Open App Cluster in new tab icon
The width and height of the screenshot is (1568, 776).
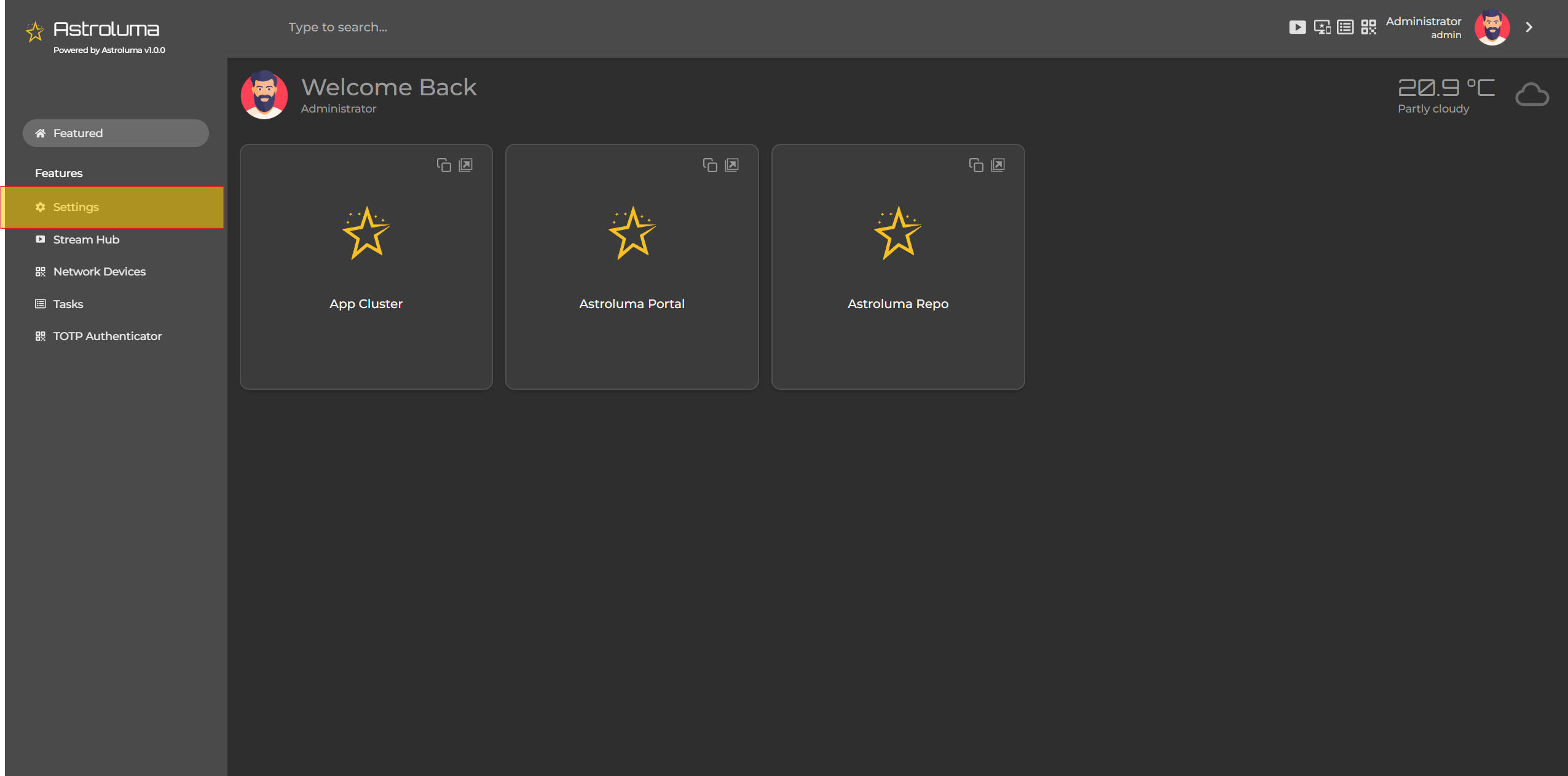(466, 165)
